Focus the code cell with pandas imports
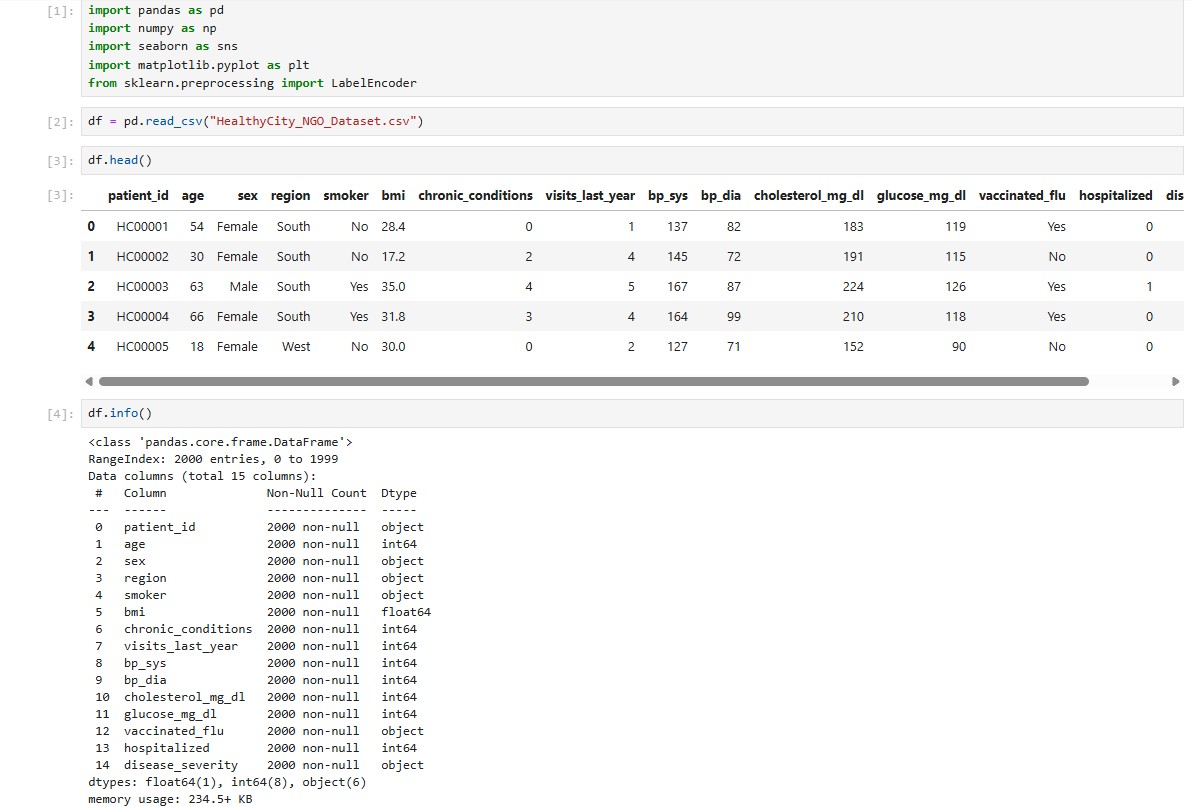Viewport: 1192px width, 807px height. pyautogui.click(x=632, y=47)
